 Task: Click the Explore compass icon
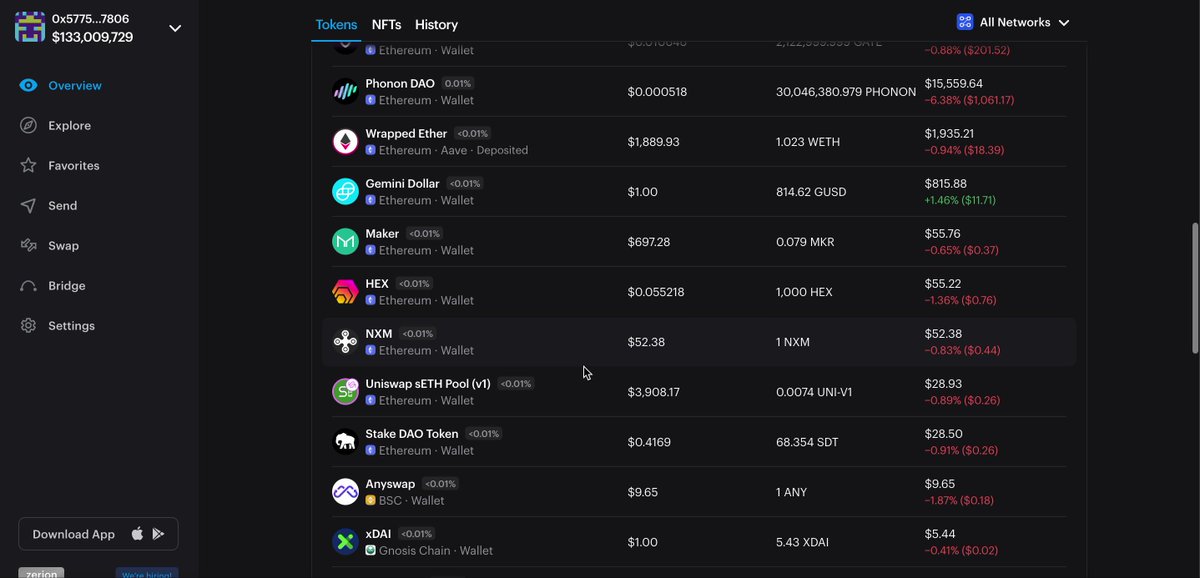click(28, 126)
